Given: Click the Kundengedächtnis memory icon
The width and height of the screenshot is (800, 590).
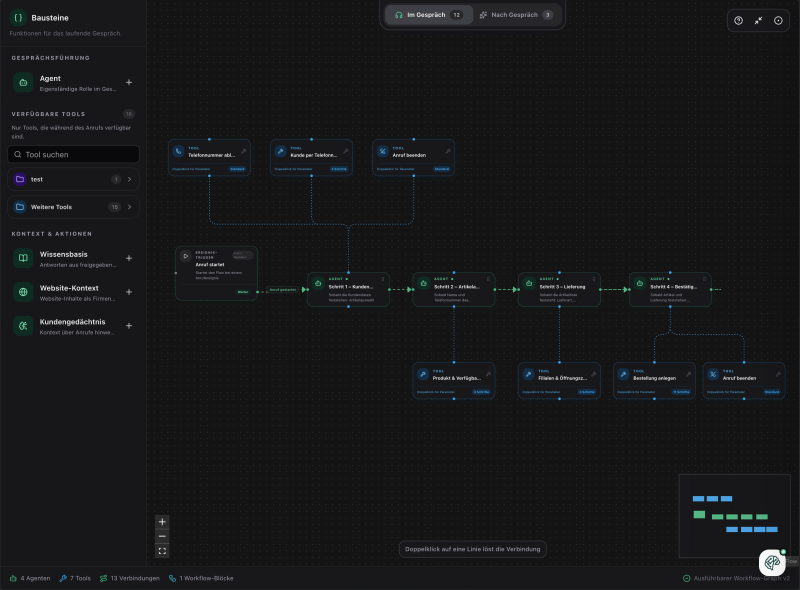Looking at the screenshot, I should coord(23,326).
